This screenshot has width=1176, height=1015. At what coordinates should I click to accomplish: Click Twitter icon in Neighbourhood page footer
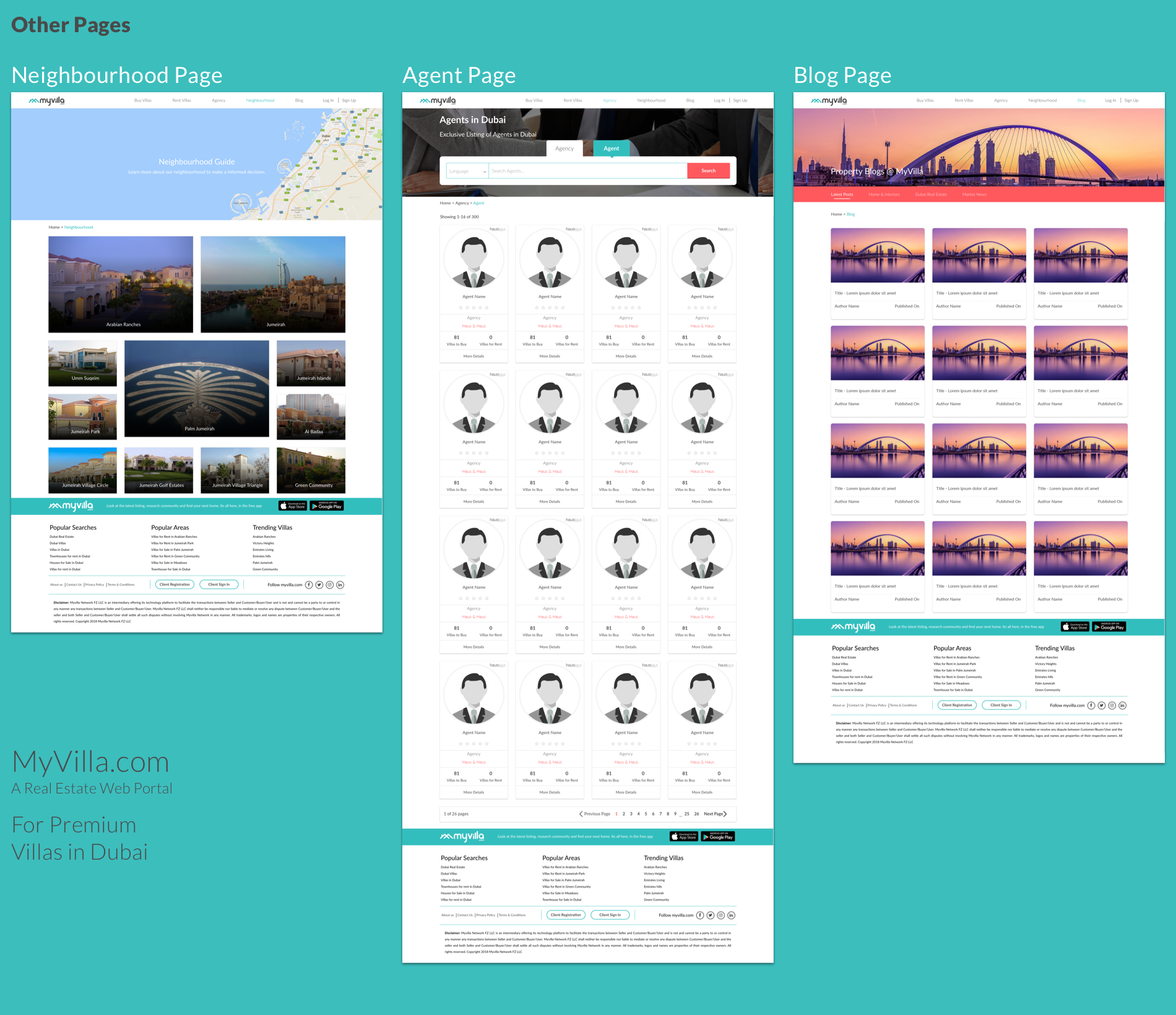pos(319,585)
